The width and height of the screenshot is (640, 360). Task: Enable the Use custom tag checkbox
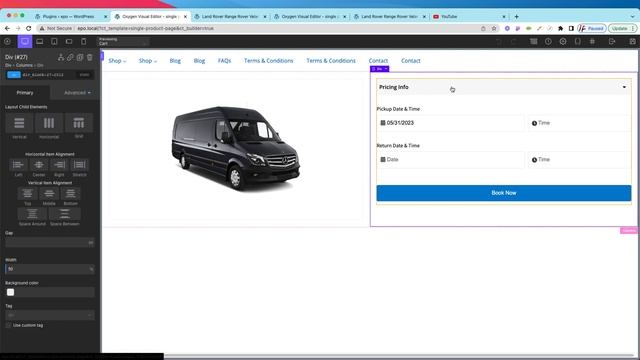pos(8,325)
